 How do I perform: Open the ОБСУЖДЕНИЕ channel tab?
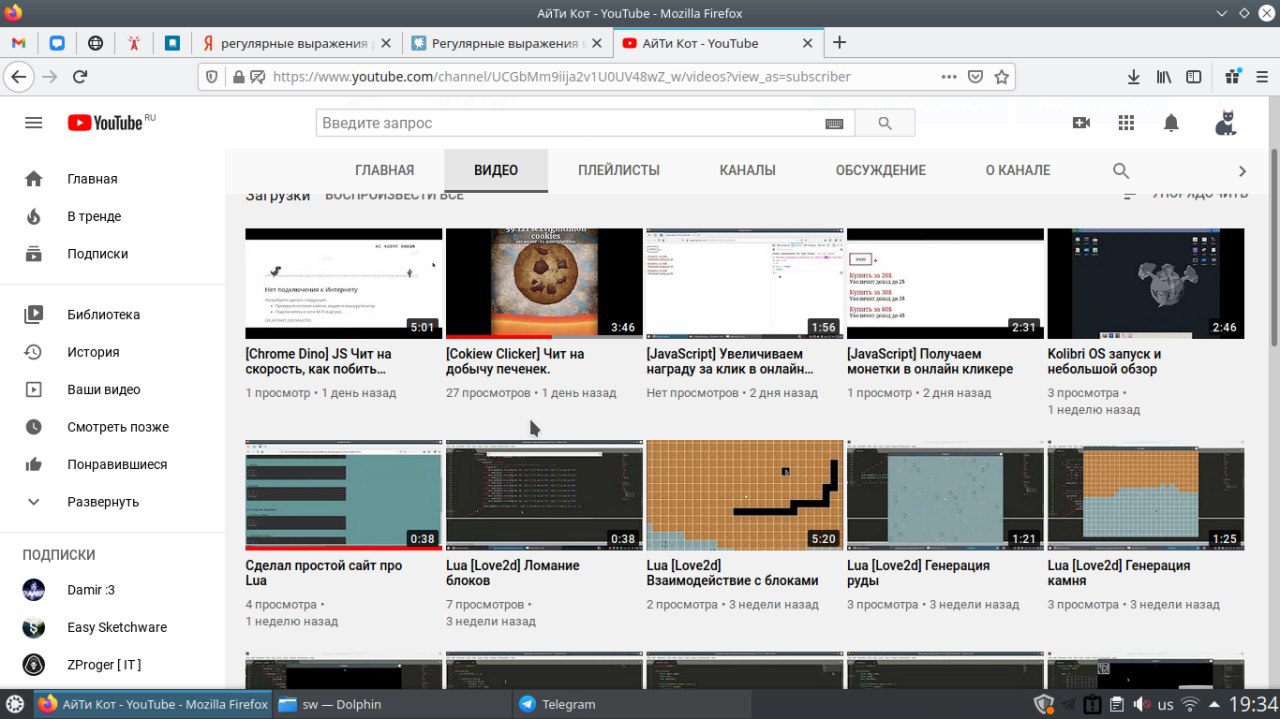pos(881,170)
